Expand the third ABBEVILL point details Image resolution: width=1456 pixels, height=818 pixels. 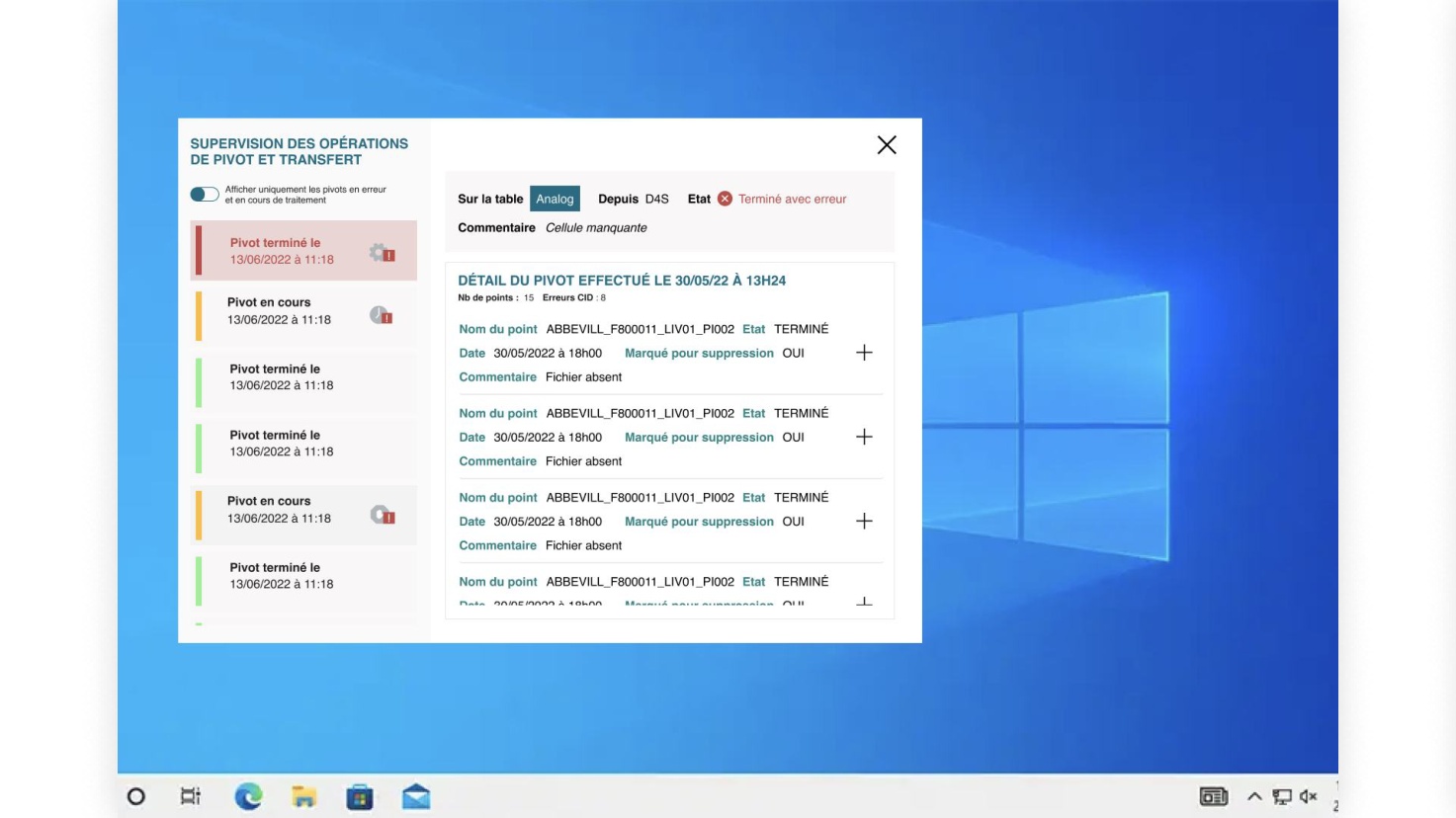(x=864, y=521)
